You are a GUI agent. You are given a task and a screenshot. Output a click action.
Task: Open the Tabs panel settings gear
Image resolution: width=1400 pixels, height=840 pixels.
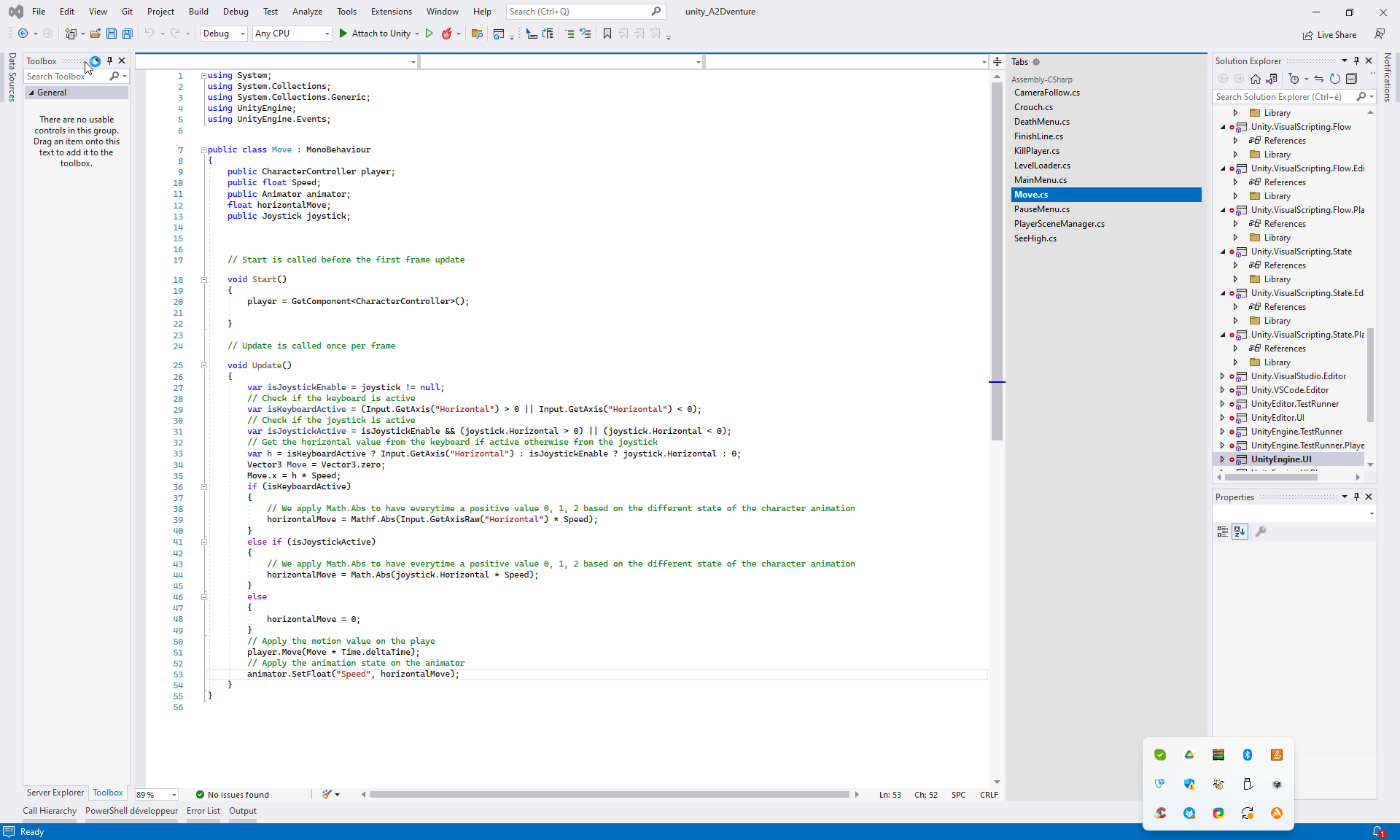point(1036,62)
